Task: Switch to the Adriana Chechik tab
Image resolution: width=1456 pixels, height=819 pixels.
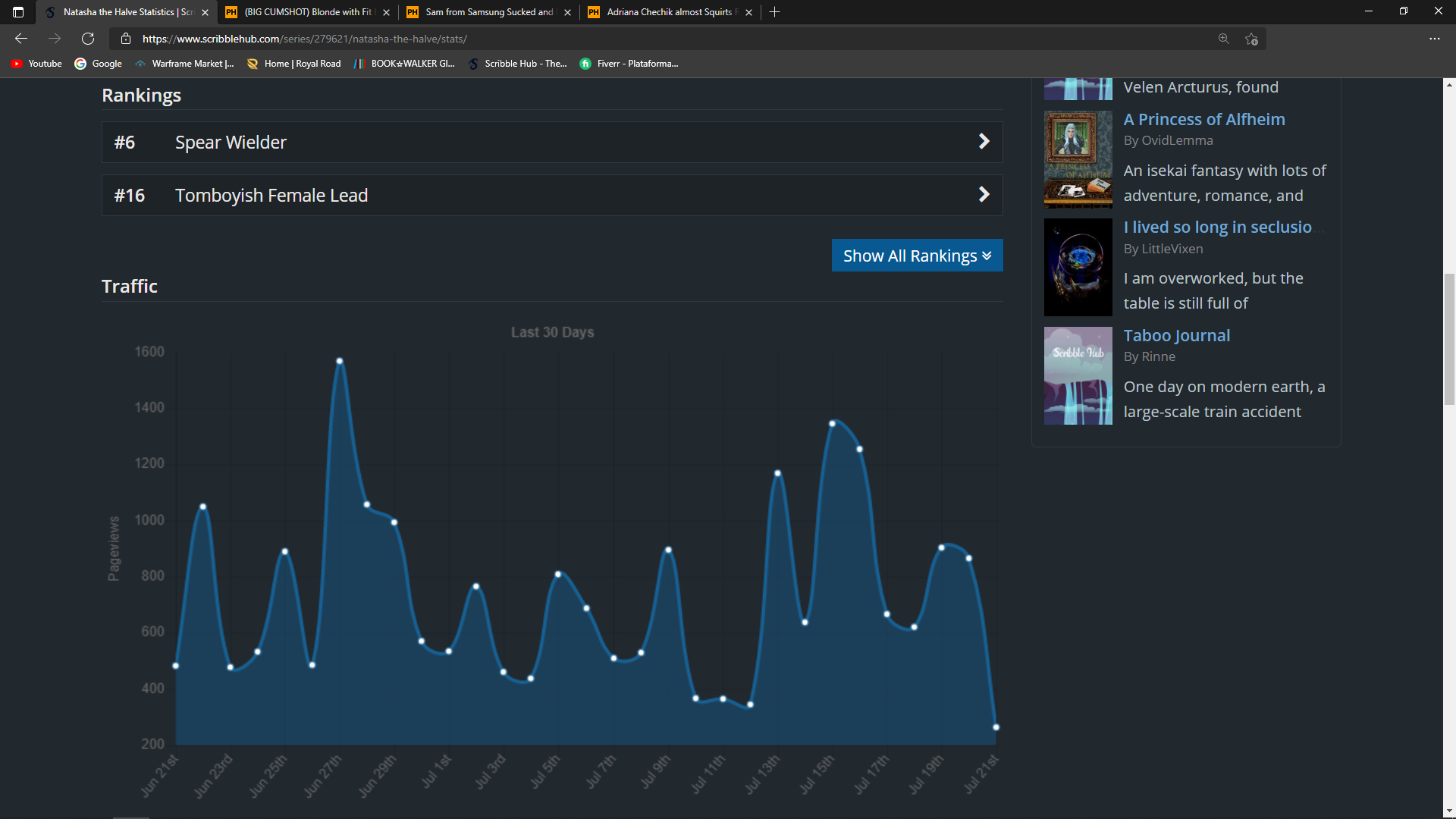Action: pos(669,12)
